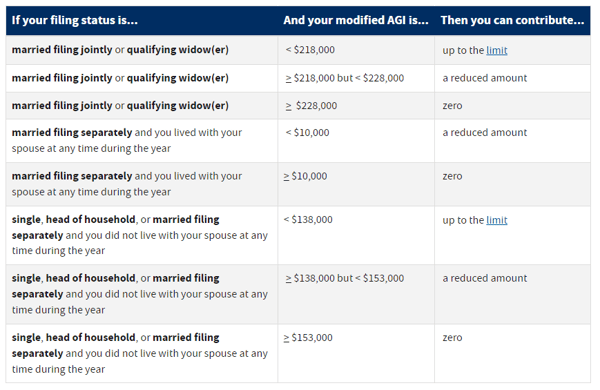Click the '< $10,000' AGI cell
This screenshot has height=390, width=600.
(x=307, y=132)
